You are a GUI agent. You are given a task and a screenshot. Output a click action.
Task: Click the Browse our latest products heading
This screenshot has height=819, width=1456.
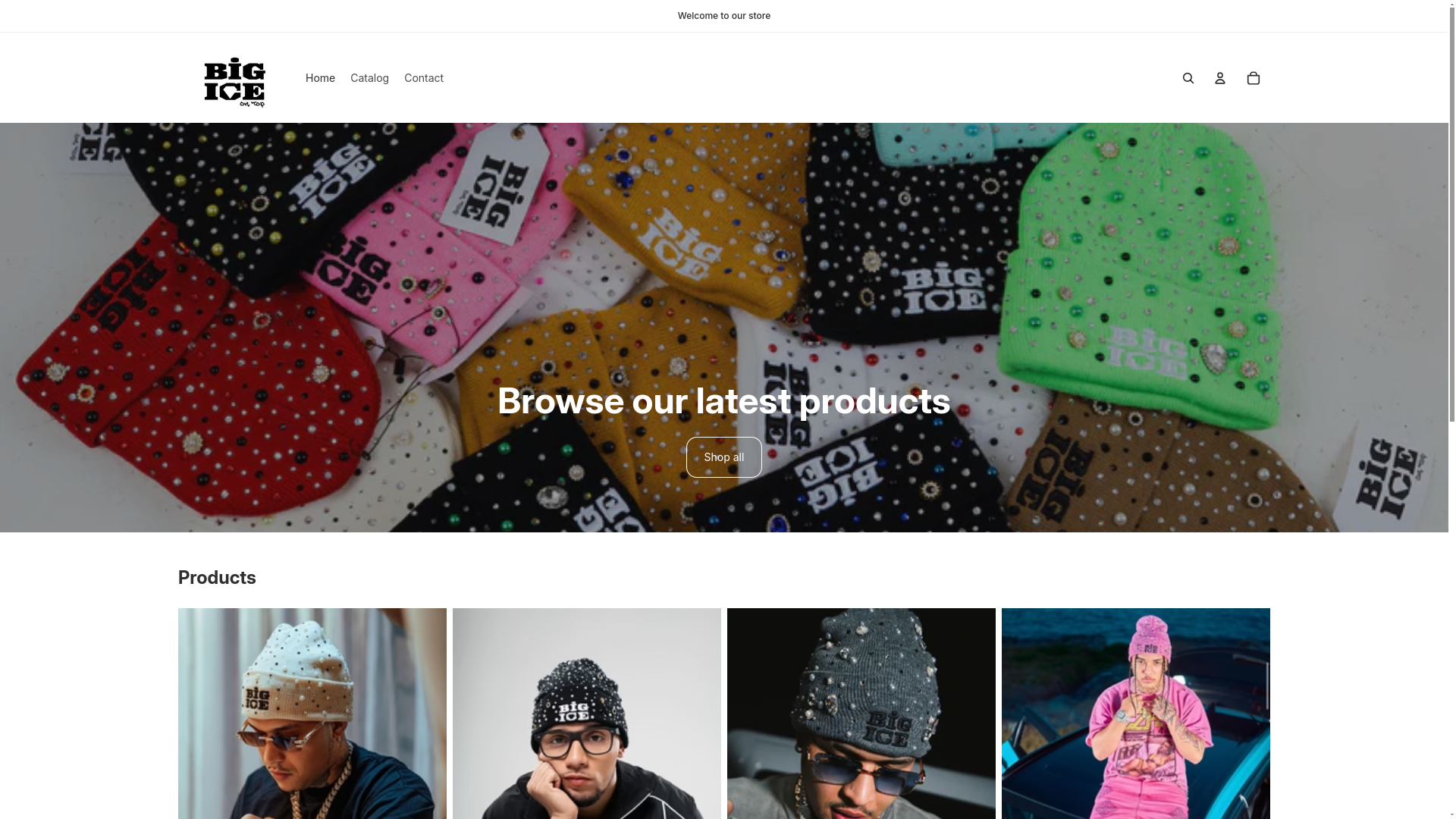(724, 401)
